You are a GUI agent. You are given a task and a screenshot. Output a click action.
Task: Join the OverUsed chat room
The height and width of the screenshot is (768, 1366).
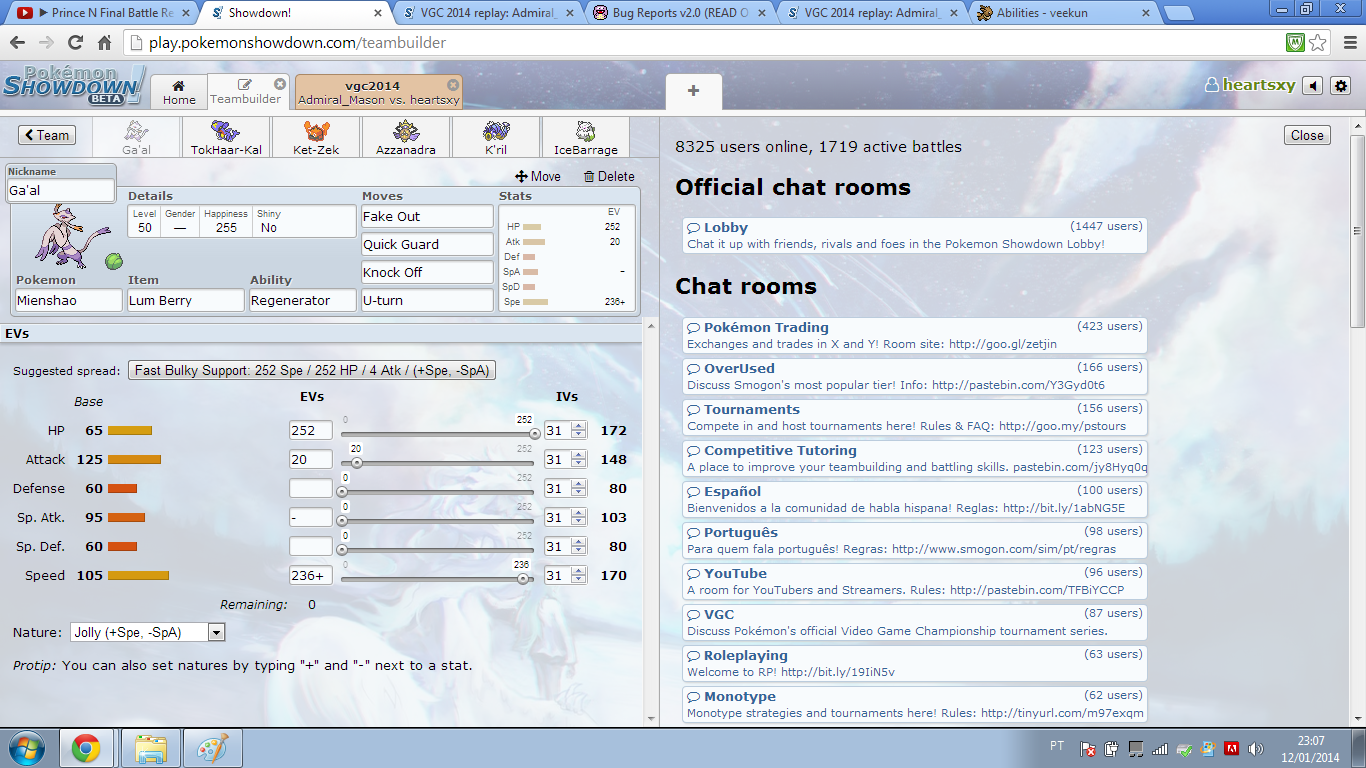[x=914, y=376]
